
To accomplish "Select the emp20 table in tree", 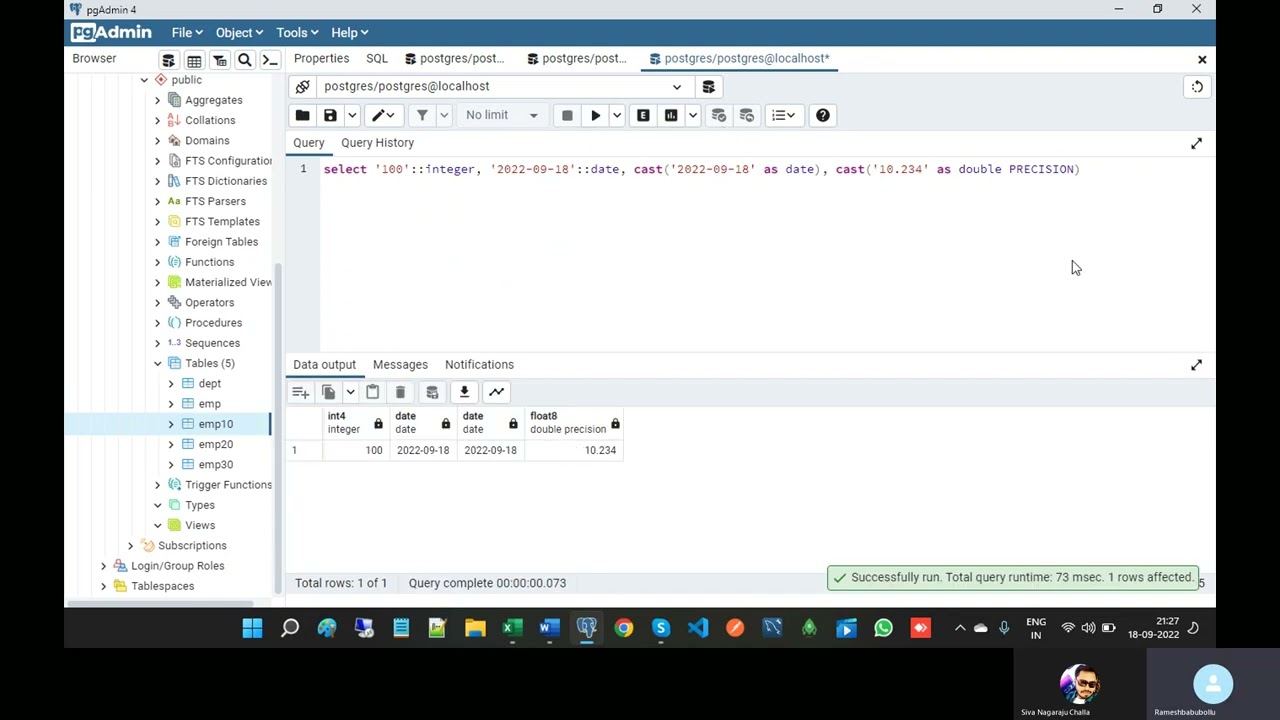I will click(215, 444).
